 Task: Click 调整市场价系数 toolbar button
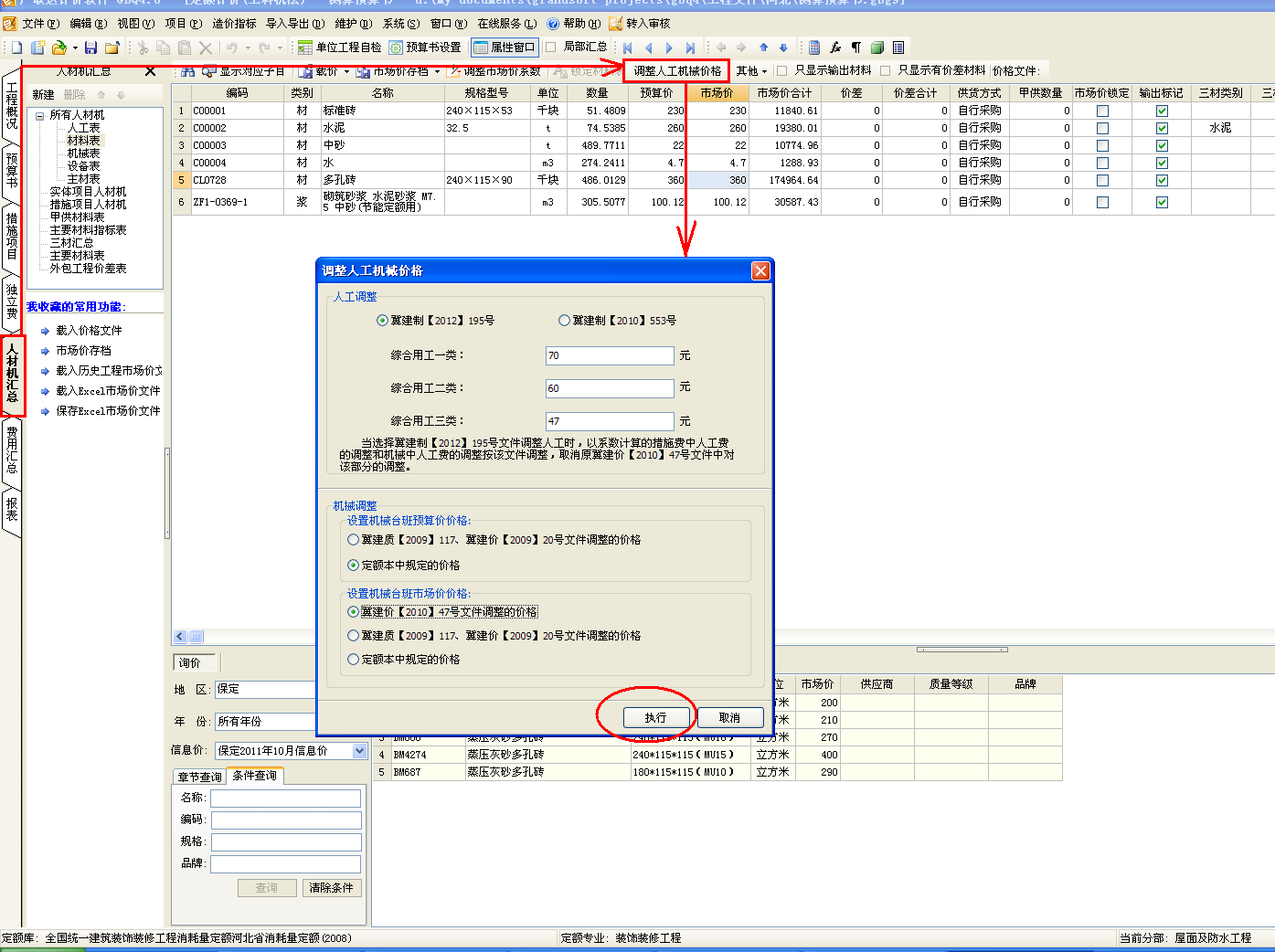[x=494, y=71]
